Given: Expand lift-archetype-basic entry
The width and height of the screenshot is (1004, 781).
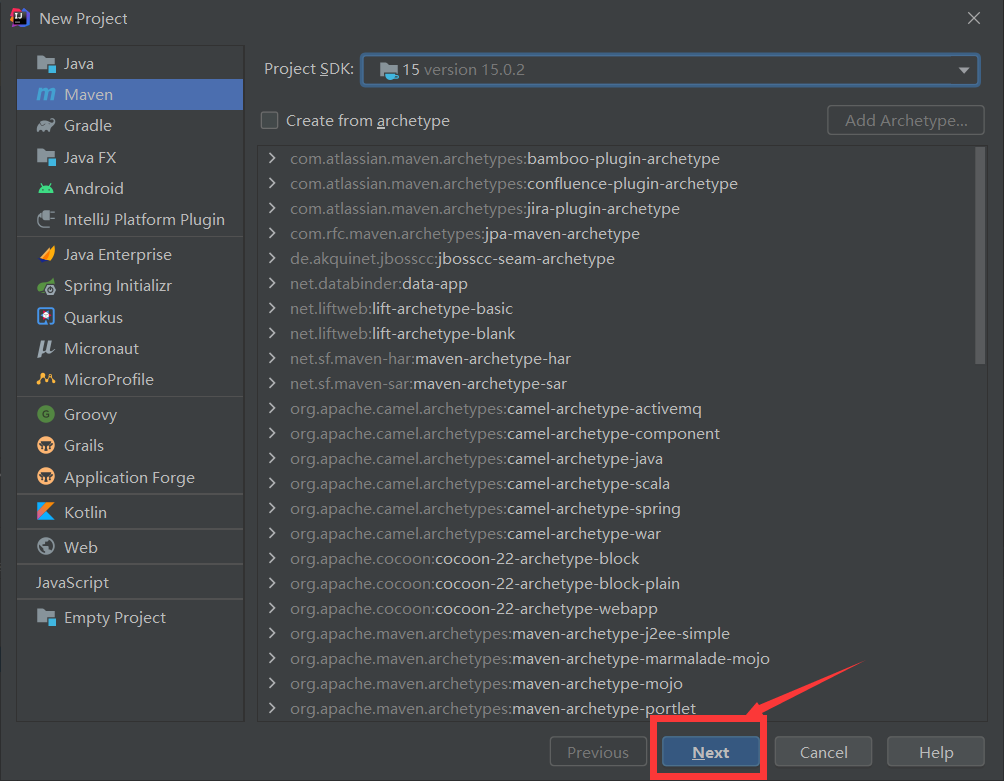Looking at the screenshot, I should coord(273,308).
